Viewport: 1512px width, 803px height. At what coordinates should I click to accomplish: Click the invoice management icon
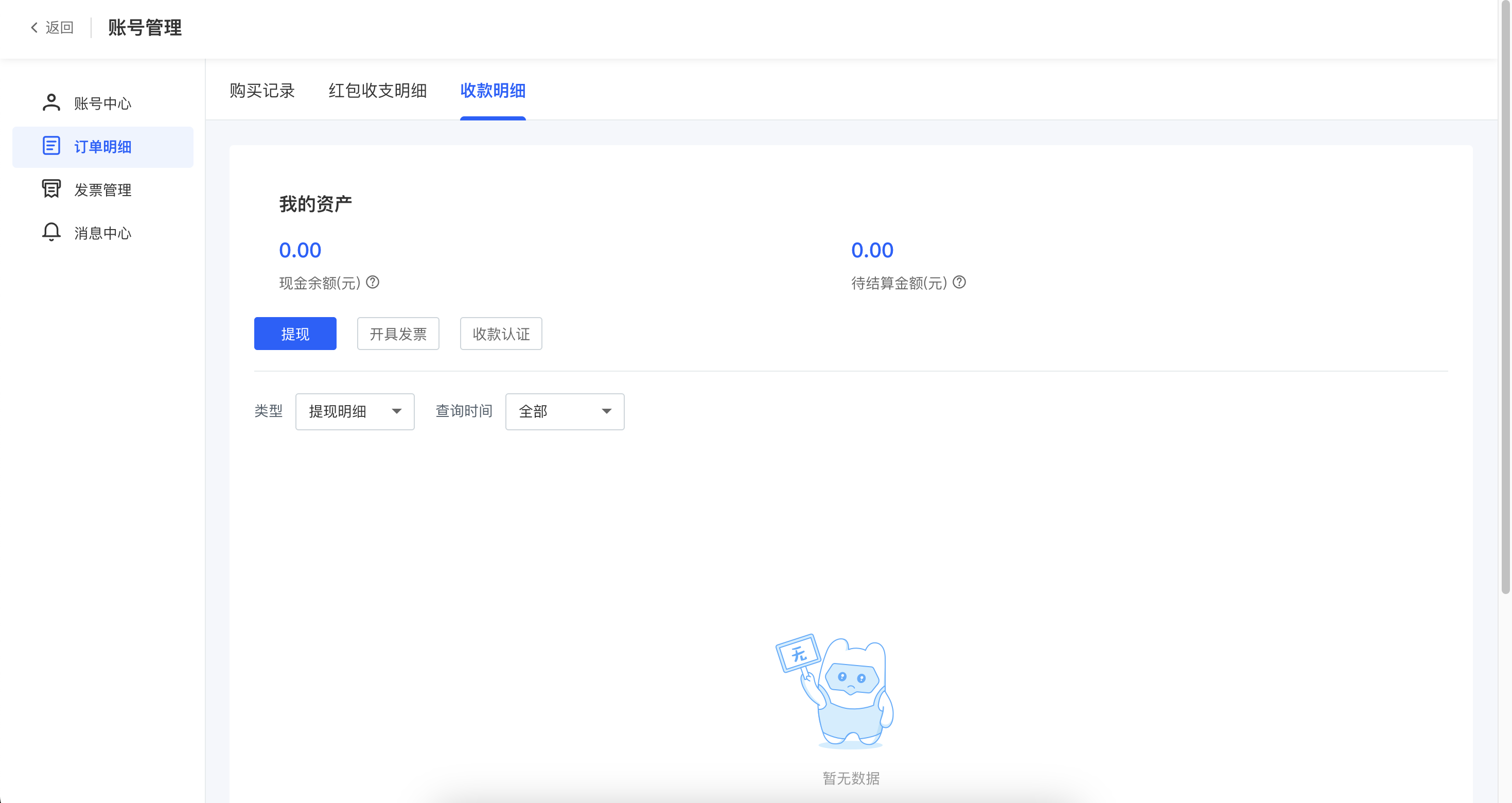51,189
